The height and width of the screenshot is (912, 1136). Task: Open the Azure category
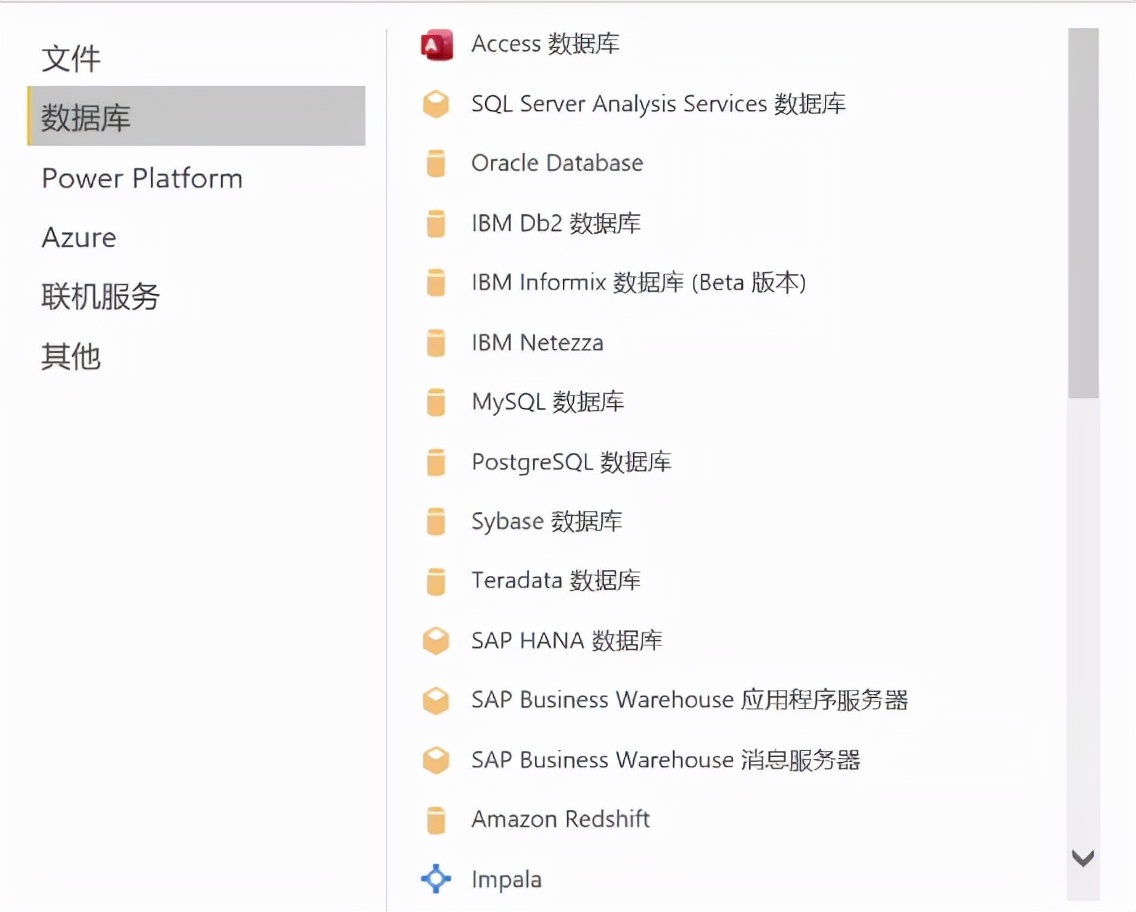79,238
